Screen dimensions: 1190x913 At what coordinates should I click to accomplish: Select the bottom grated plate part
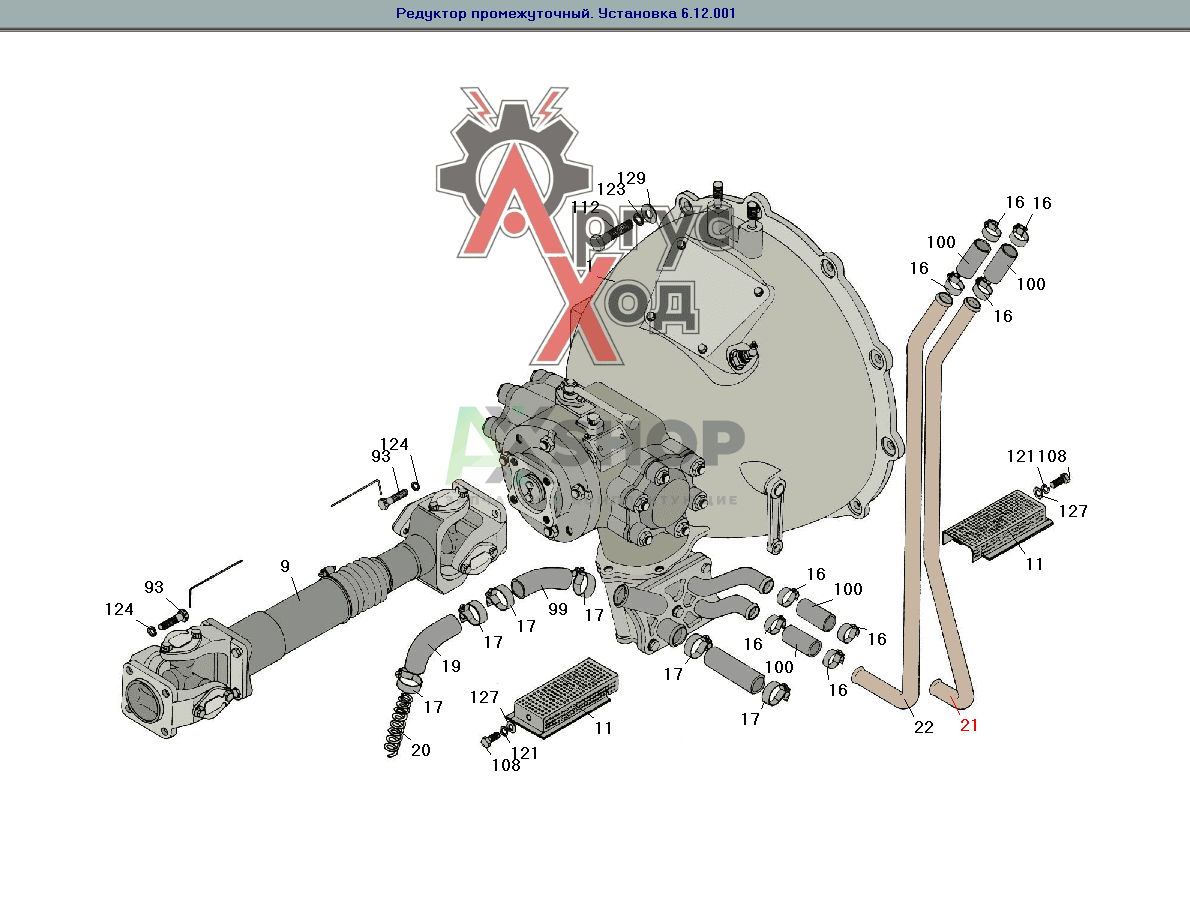coord(564,693)
